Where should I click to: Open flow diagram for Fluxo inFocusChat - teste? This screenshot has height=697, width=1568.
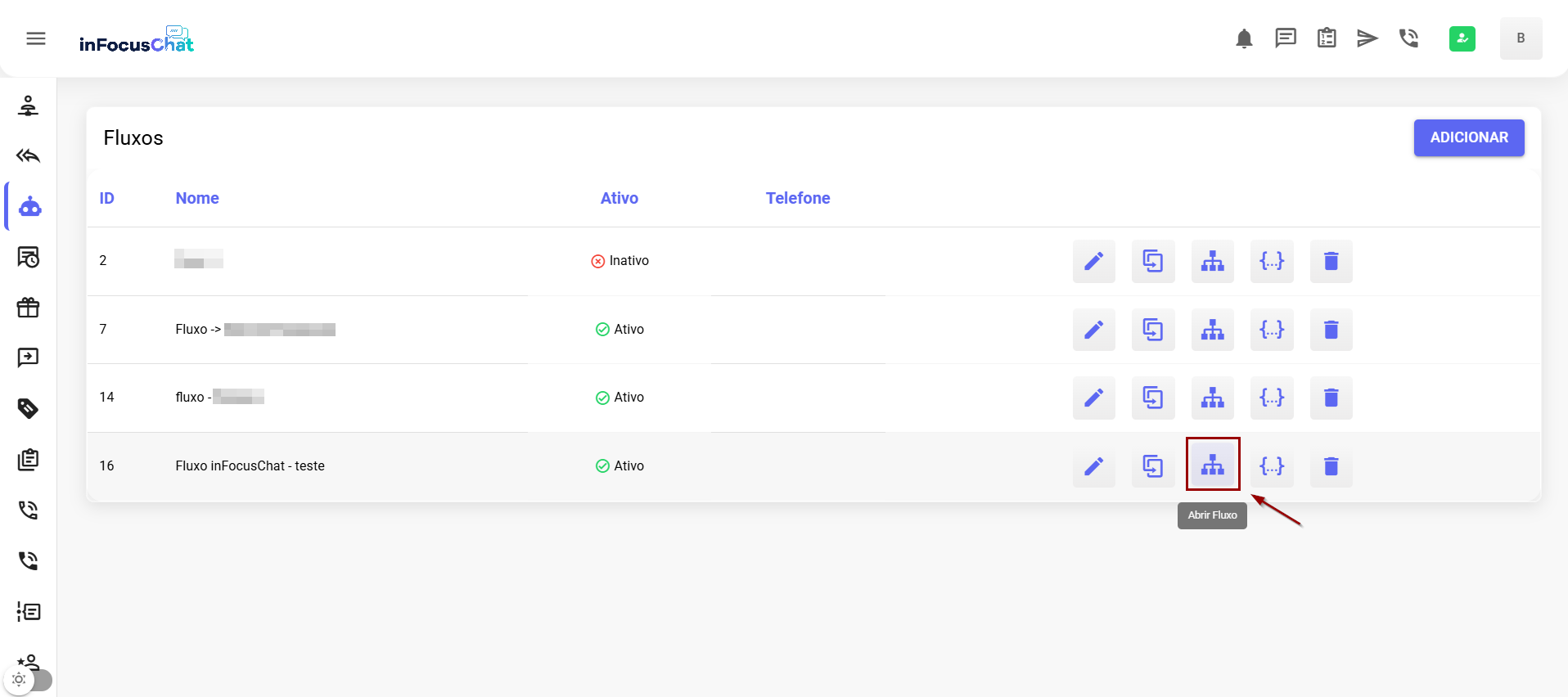1212,465
